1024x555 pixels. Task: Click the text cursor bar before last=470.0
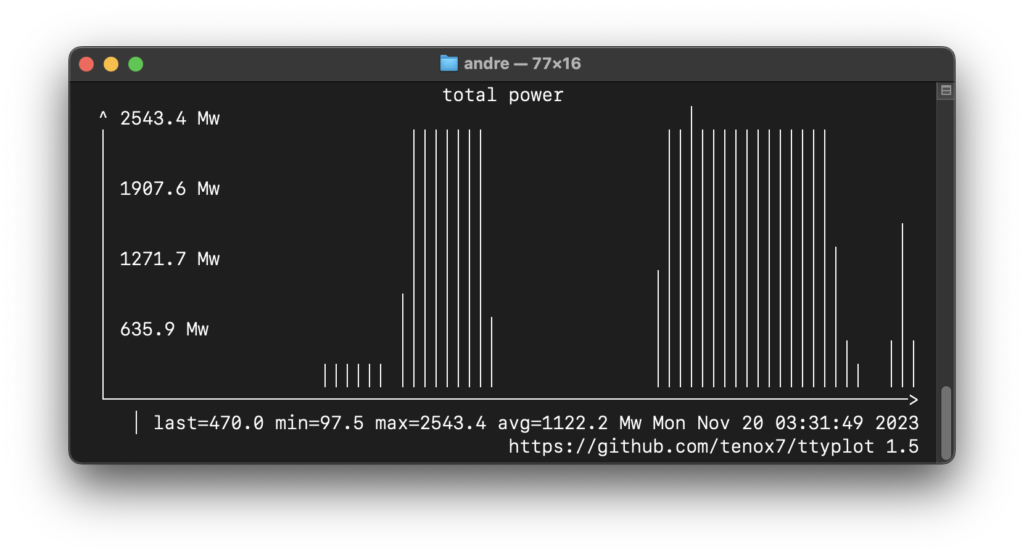(x=136, y=423)
